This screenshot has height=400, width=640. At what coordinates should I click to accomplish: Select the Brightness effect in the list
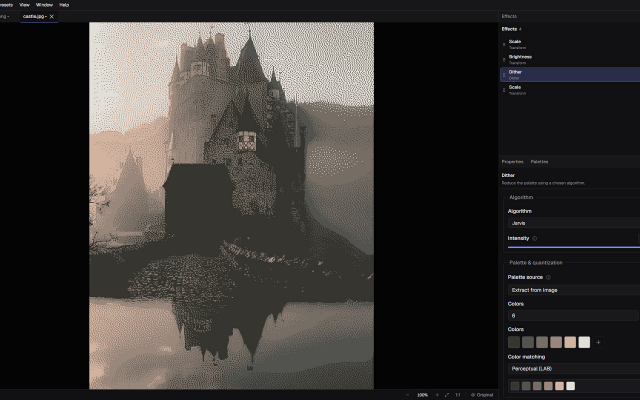[570, 60]
